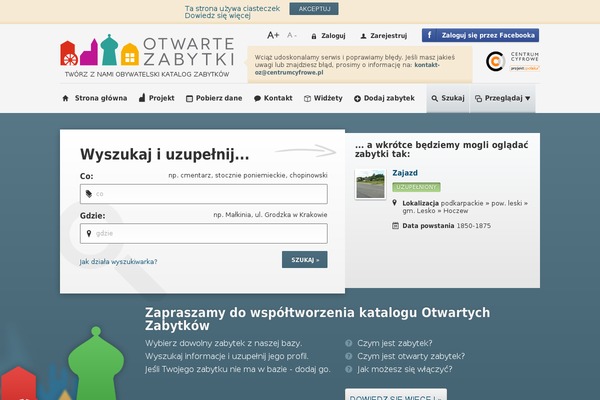The height and width of the screenshot is (400, 600).
Task: Open the Zarejestruj registration link
Action: [x=388, y=36]
